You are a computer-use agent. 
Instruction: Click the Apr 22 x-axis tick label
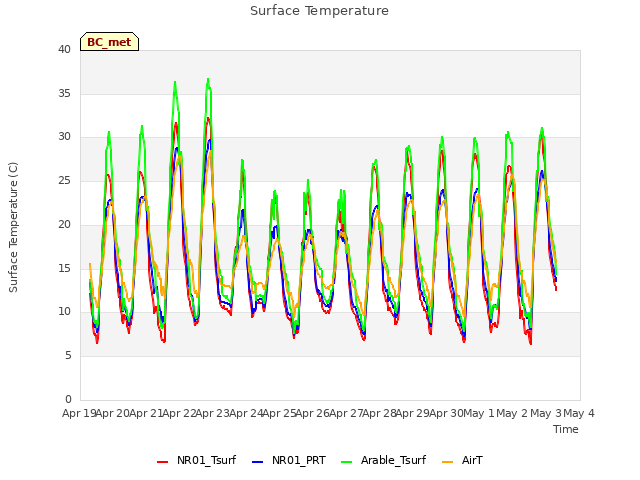pos(179,413)
